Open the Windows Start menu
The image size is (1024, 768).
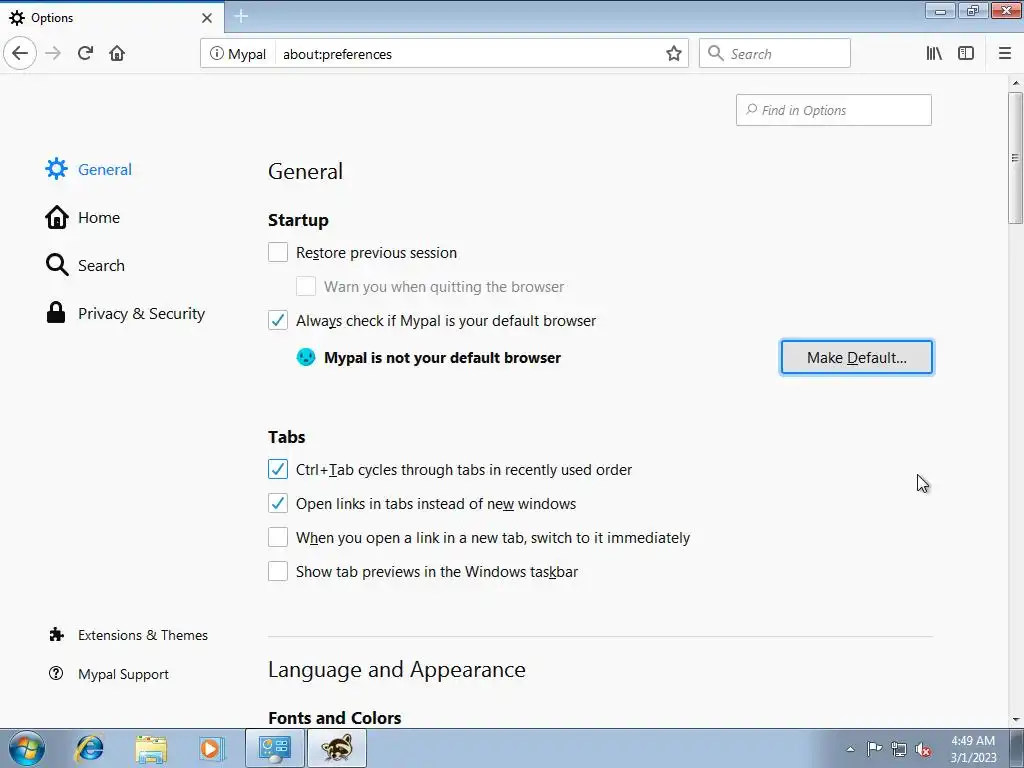pos(27,748)
